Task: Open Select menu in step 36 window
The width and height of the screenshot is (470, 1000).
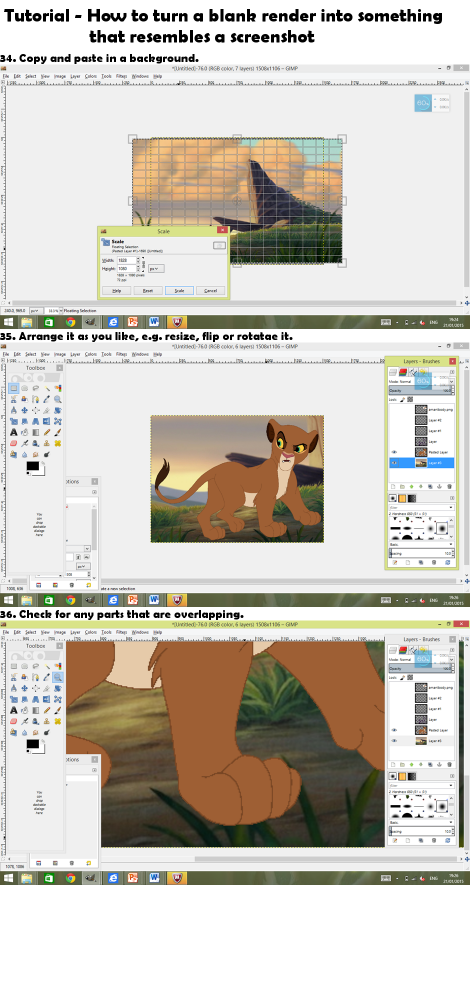Action: pyautogui.click(x=31, y=632)
